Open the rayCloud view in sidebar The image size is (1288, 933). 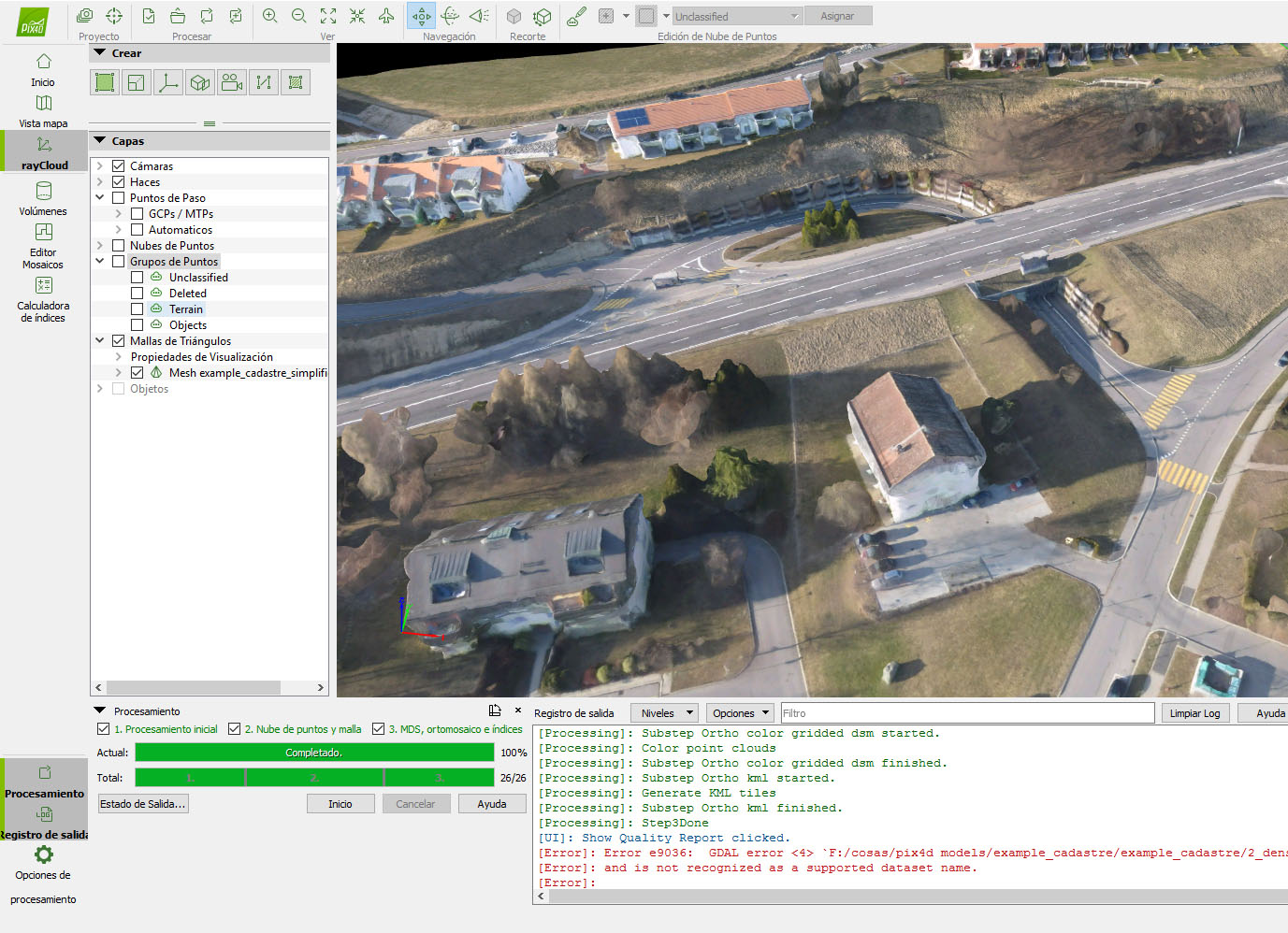coord(44,152)
